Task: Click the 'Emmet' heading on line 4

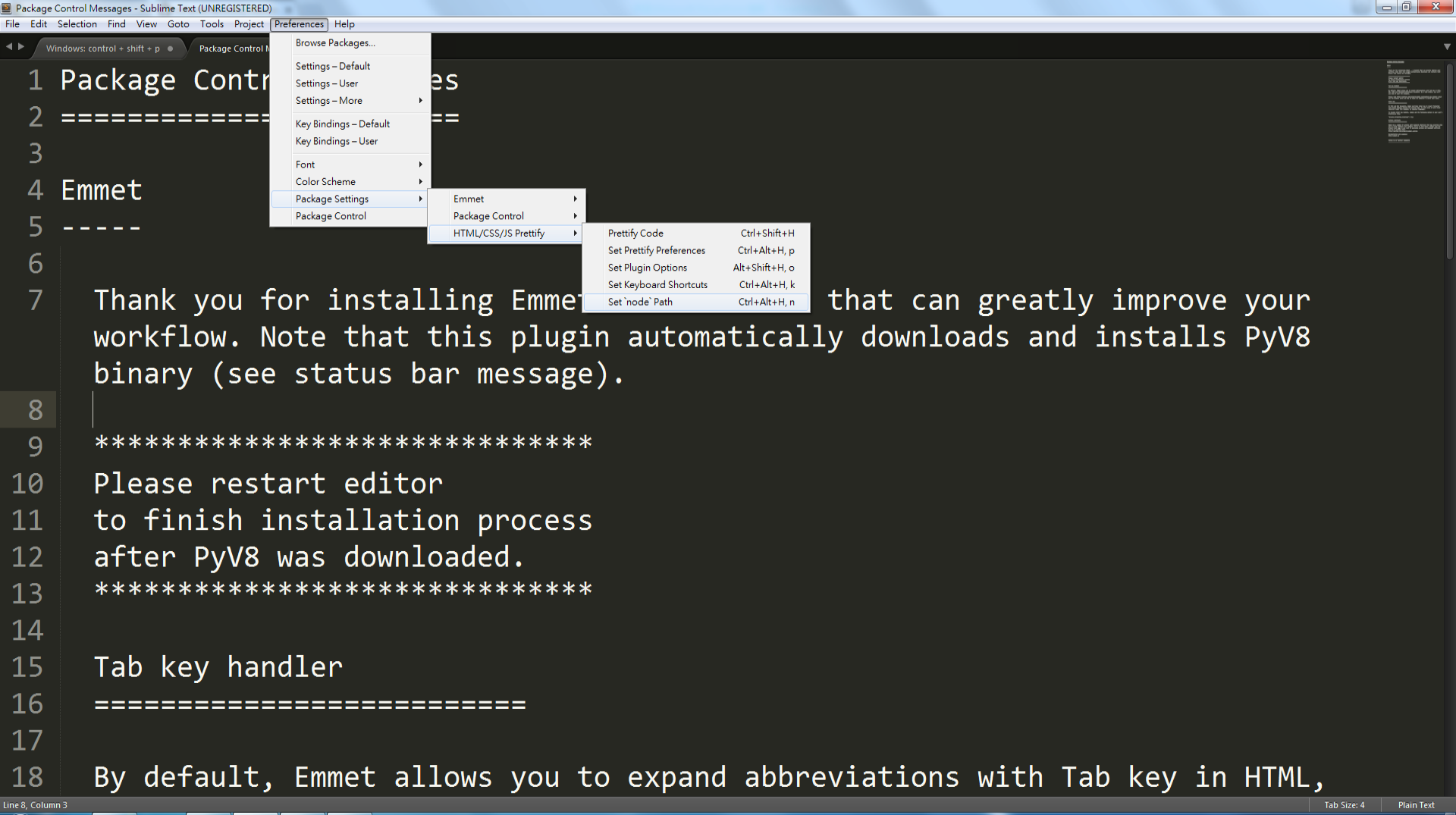Action: 101,190
